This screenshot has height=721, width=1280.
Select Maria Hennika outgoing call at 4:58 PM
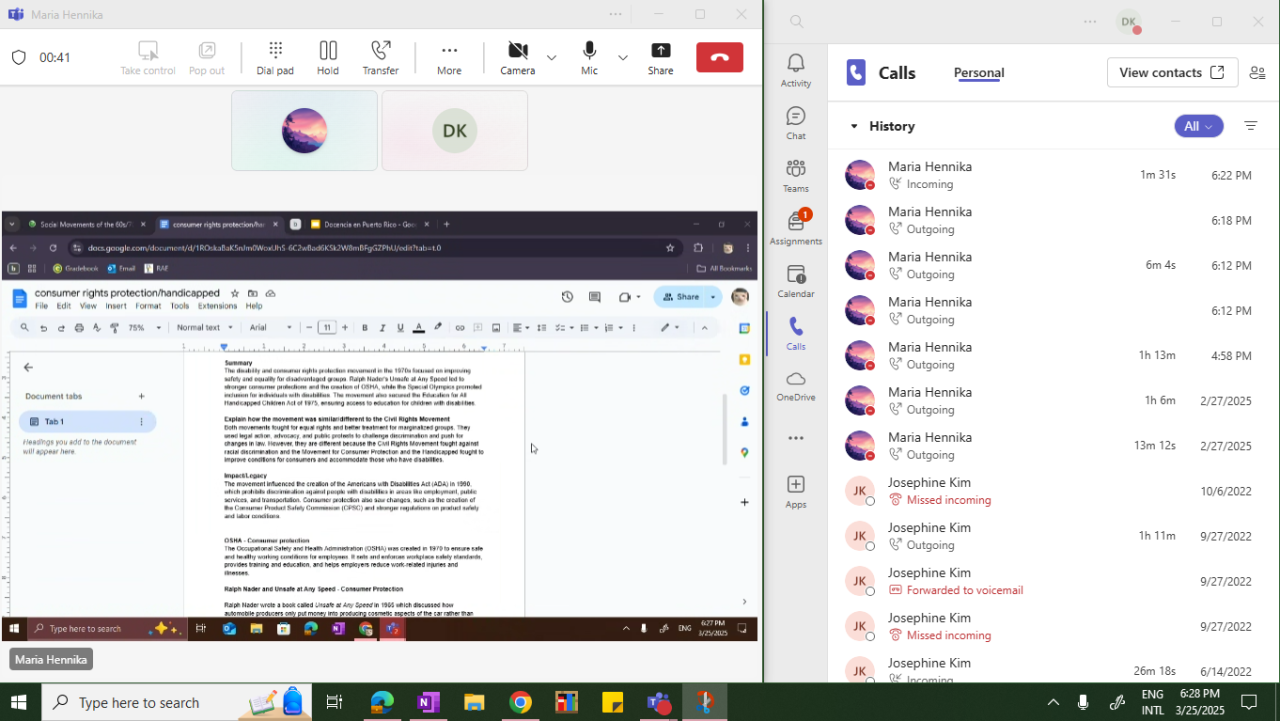click(1053, 355)
